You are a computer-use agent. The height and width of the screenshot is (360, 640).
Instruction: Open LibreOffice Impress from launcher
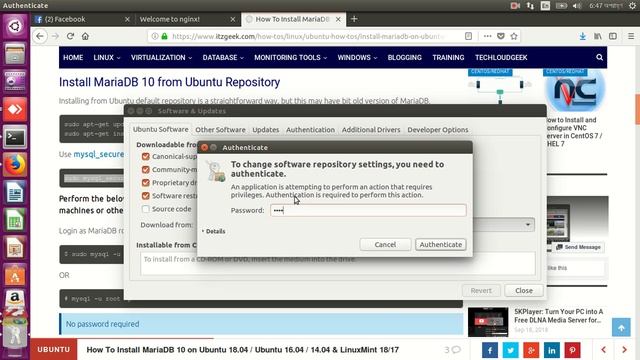[15, 248]
